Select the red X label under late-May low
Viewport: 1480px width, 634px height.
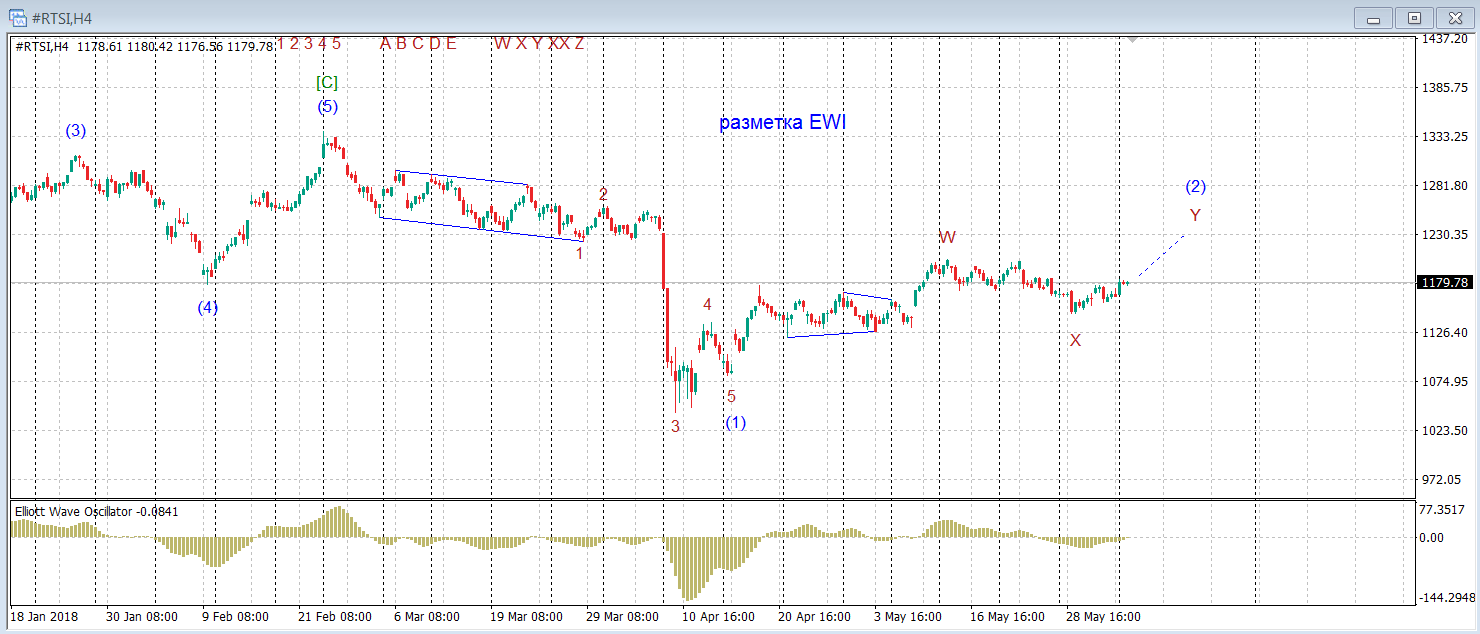click(1075, 340)
